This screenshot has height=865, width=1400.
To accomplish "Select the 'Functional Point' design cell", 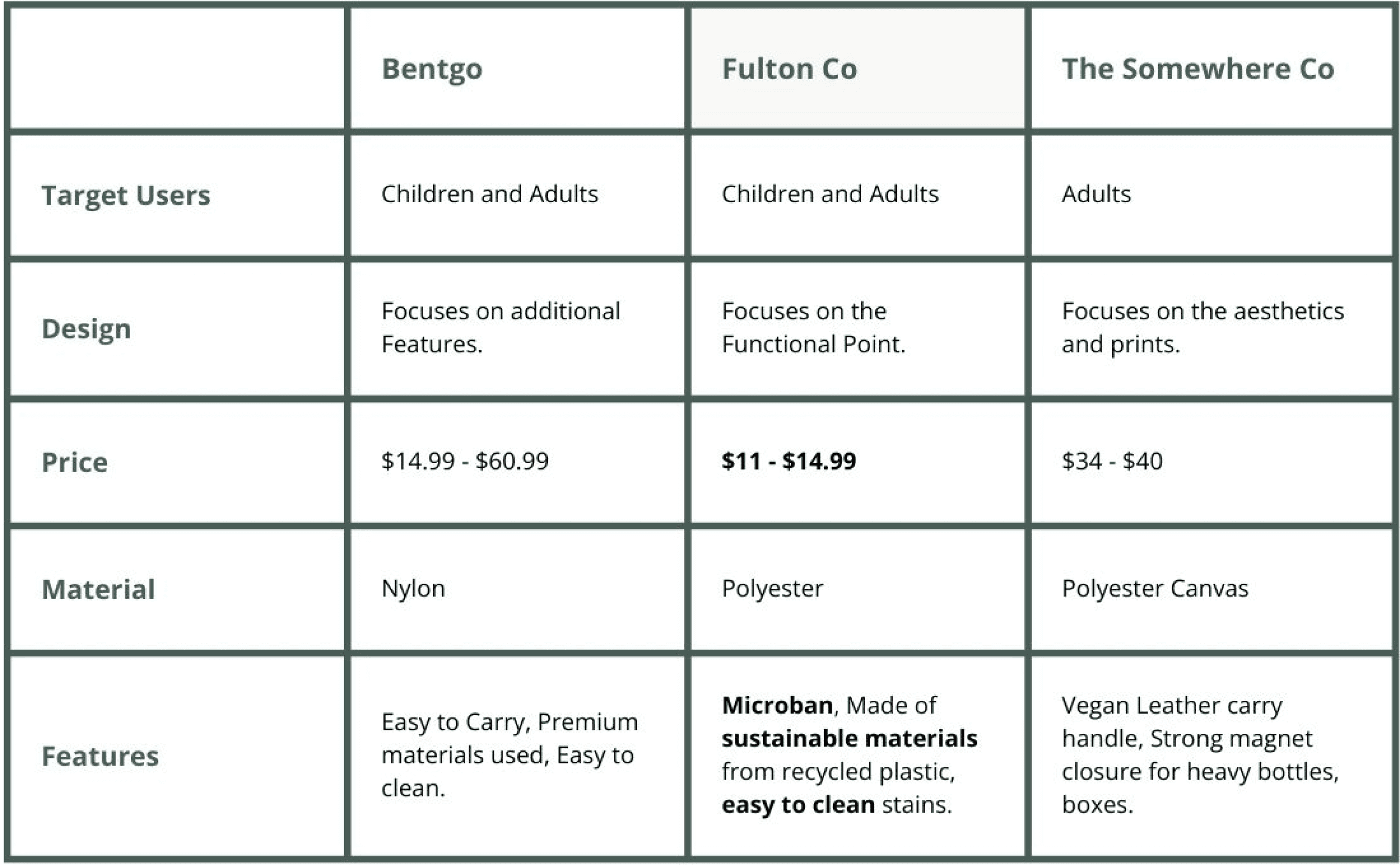I will (813, 327).
